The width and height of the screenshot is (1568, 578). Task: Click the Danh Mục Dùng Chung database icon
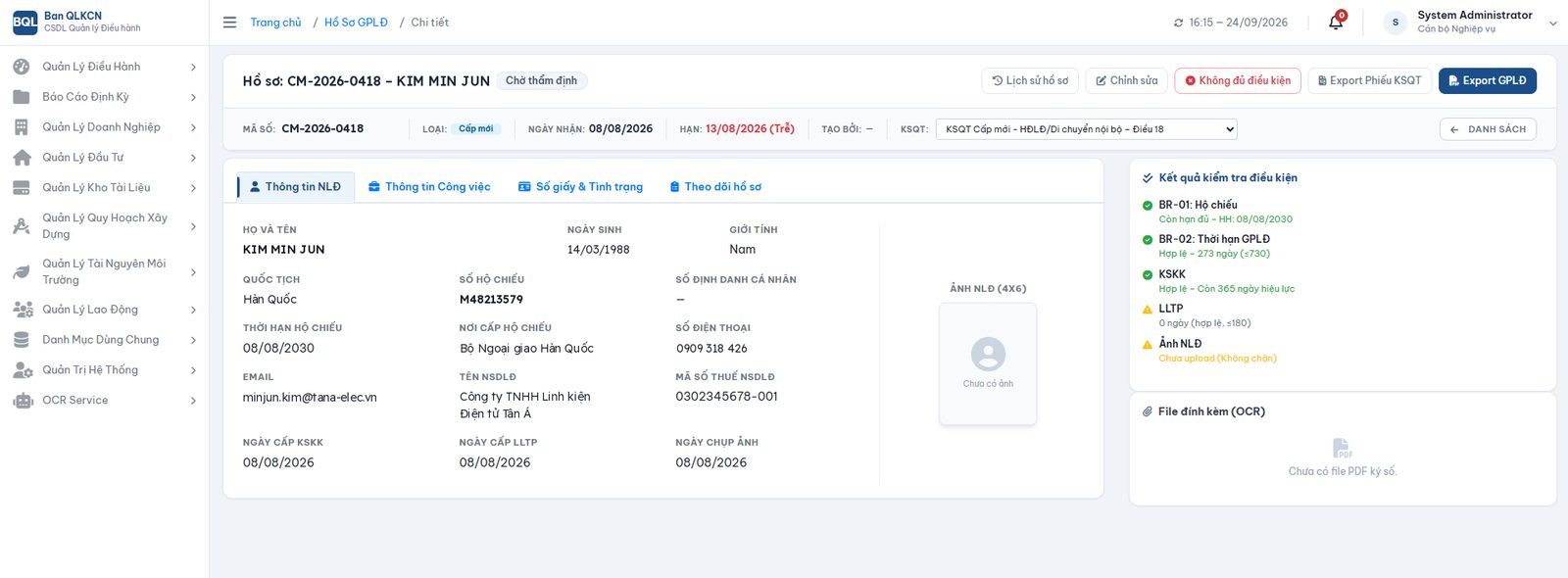(22, 340)
